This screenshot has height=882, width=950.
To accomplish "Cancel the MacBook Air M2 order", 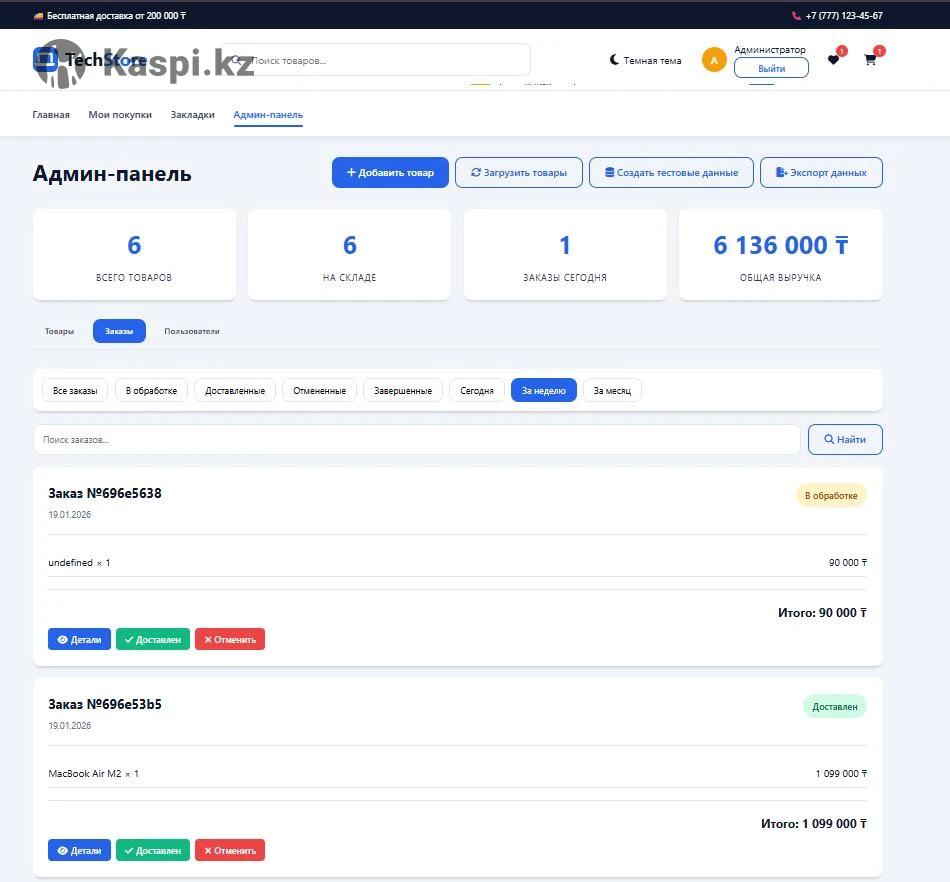I will pos(229,850).
